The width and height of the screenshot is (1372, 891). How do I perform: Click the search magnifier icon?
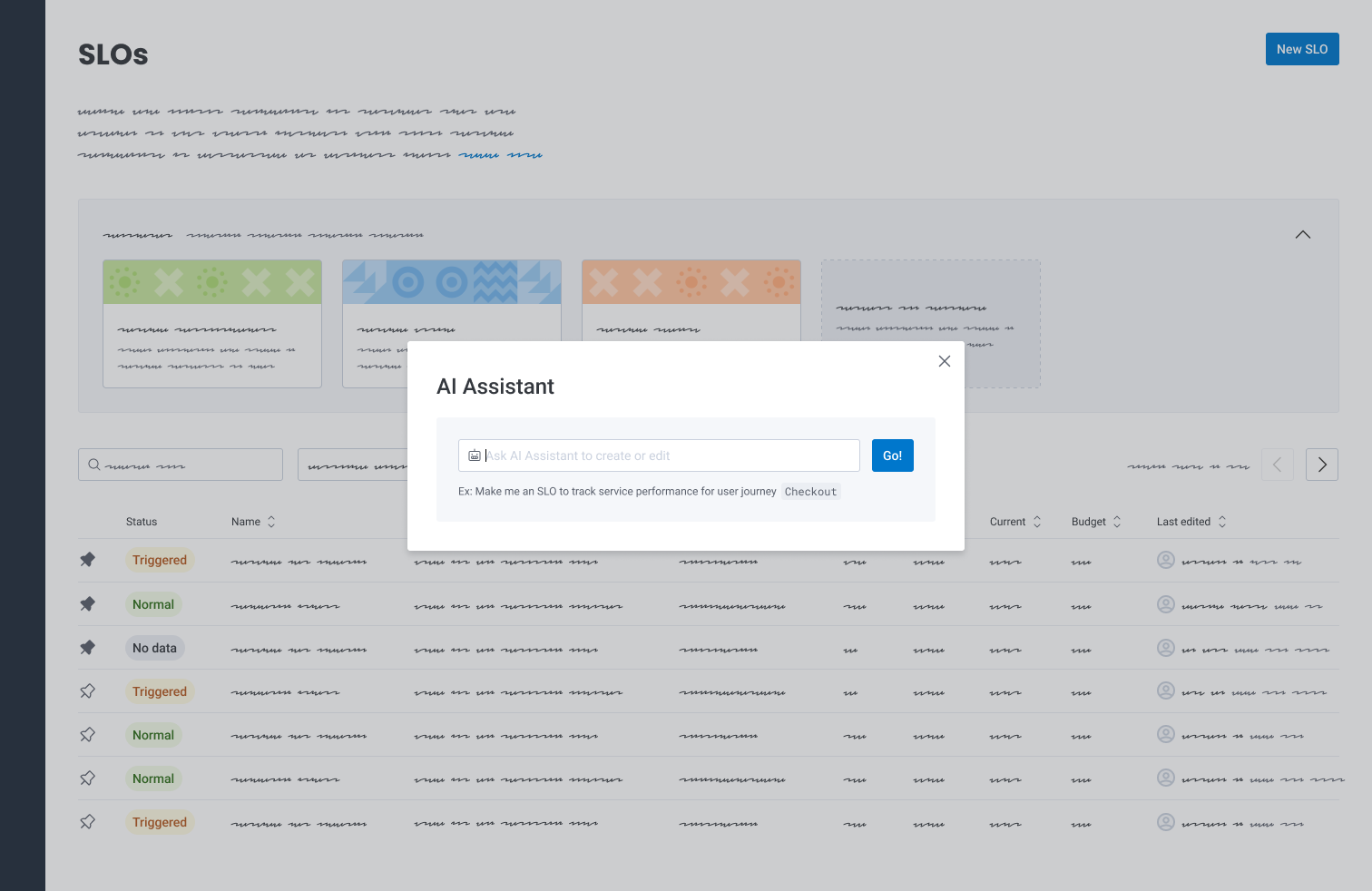point(94,465)
